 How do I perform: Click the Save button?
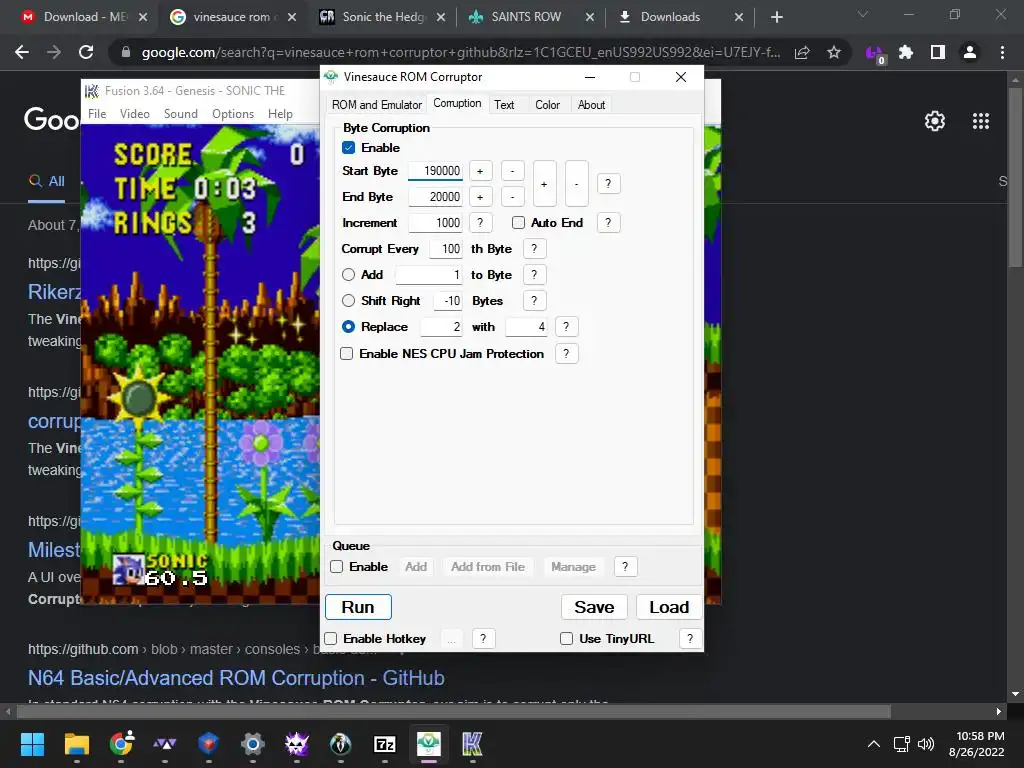point(594,607)
